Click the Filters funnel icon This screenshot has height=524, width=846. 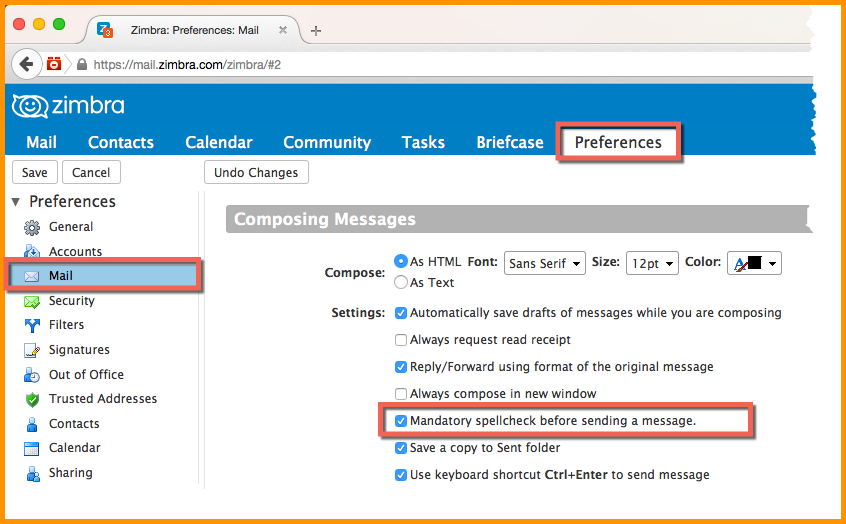click(x=32, y=325)
